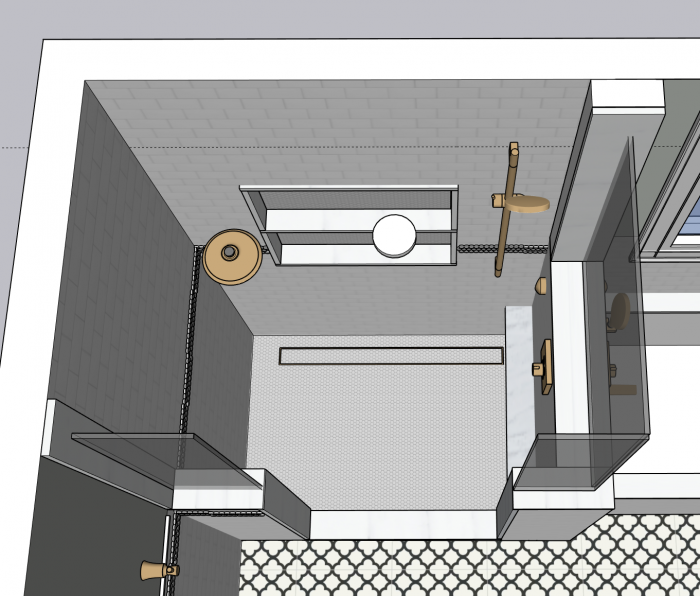Select the round gold rain shower head
Viewport: 700px width, 596px height.
coord(232,257)
